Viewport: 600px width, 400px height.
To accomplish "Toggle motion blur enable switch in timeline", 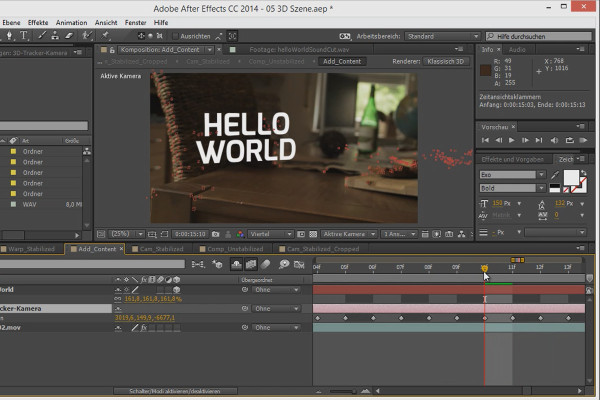I will point(266,264).
